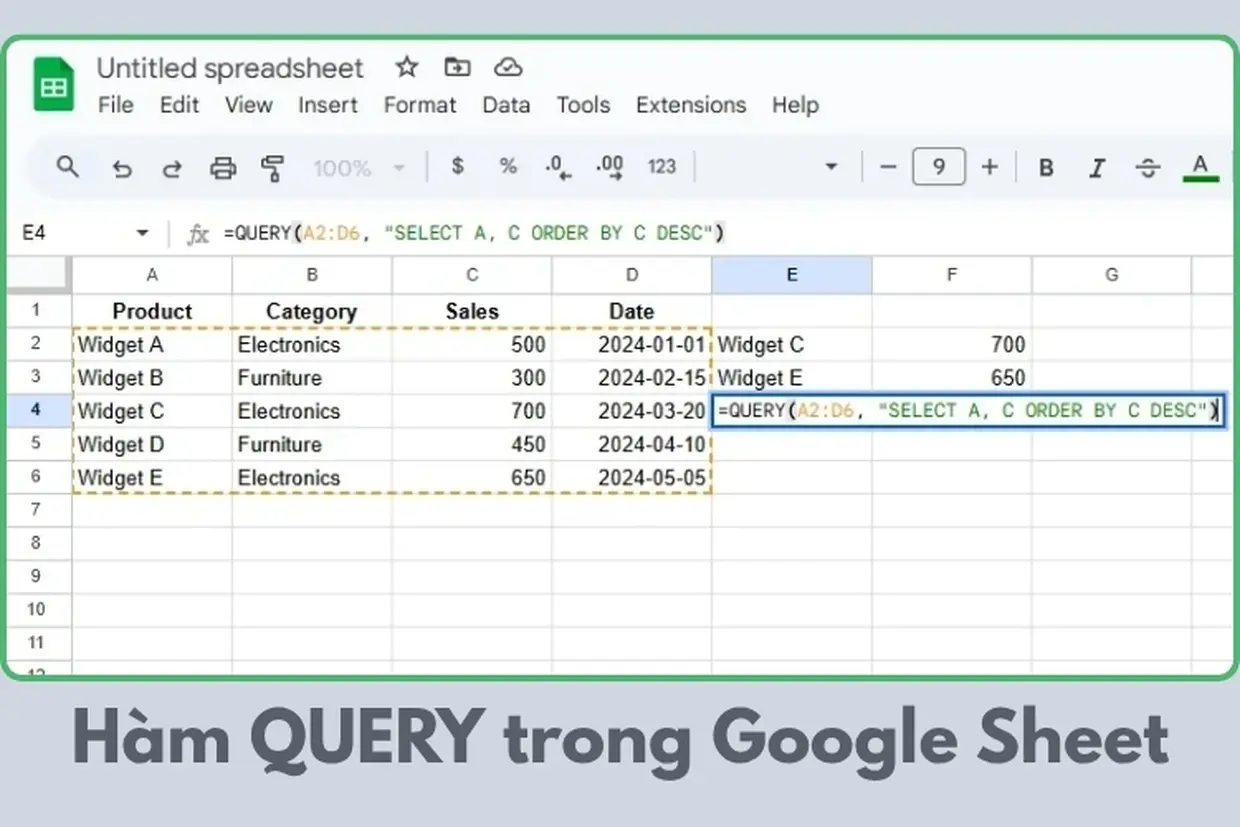Toggle bold formatting
1240x827 pixels.
pos(1046,168)
